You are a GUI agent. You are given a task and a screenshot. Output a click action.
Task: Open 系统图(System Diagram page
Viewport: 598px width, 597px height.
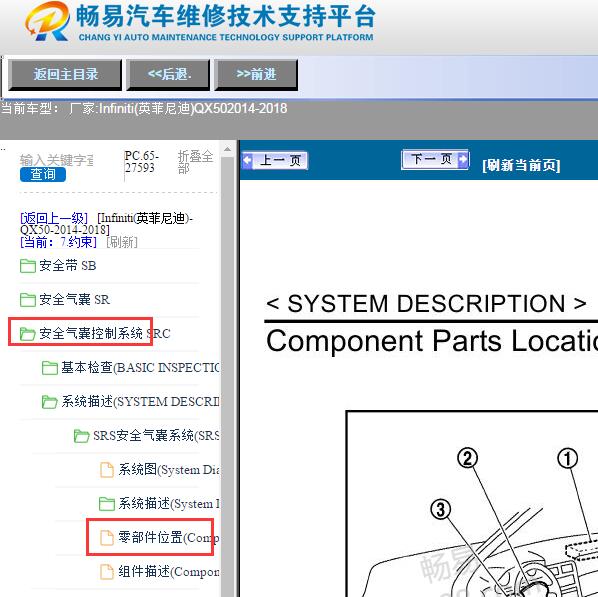pos(169,469)
